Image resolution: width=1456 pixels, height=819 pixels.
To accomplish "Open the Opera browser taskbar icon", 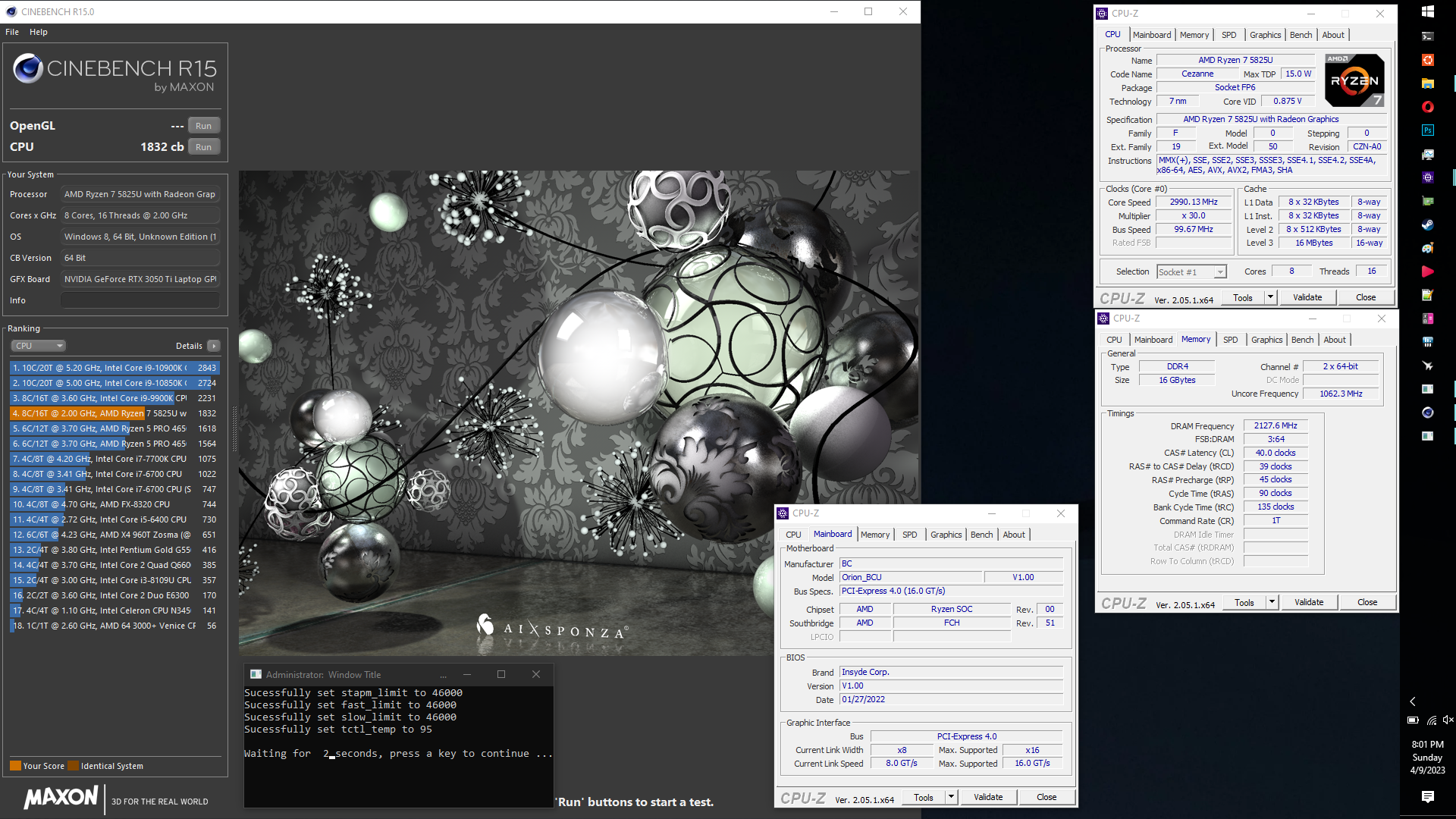I will pos(1427,107).
